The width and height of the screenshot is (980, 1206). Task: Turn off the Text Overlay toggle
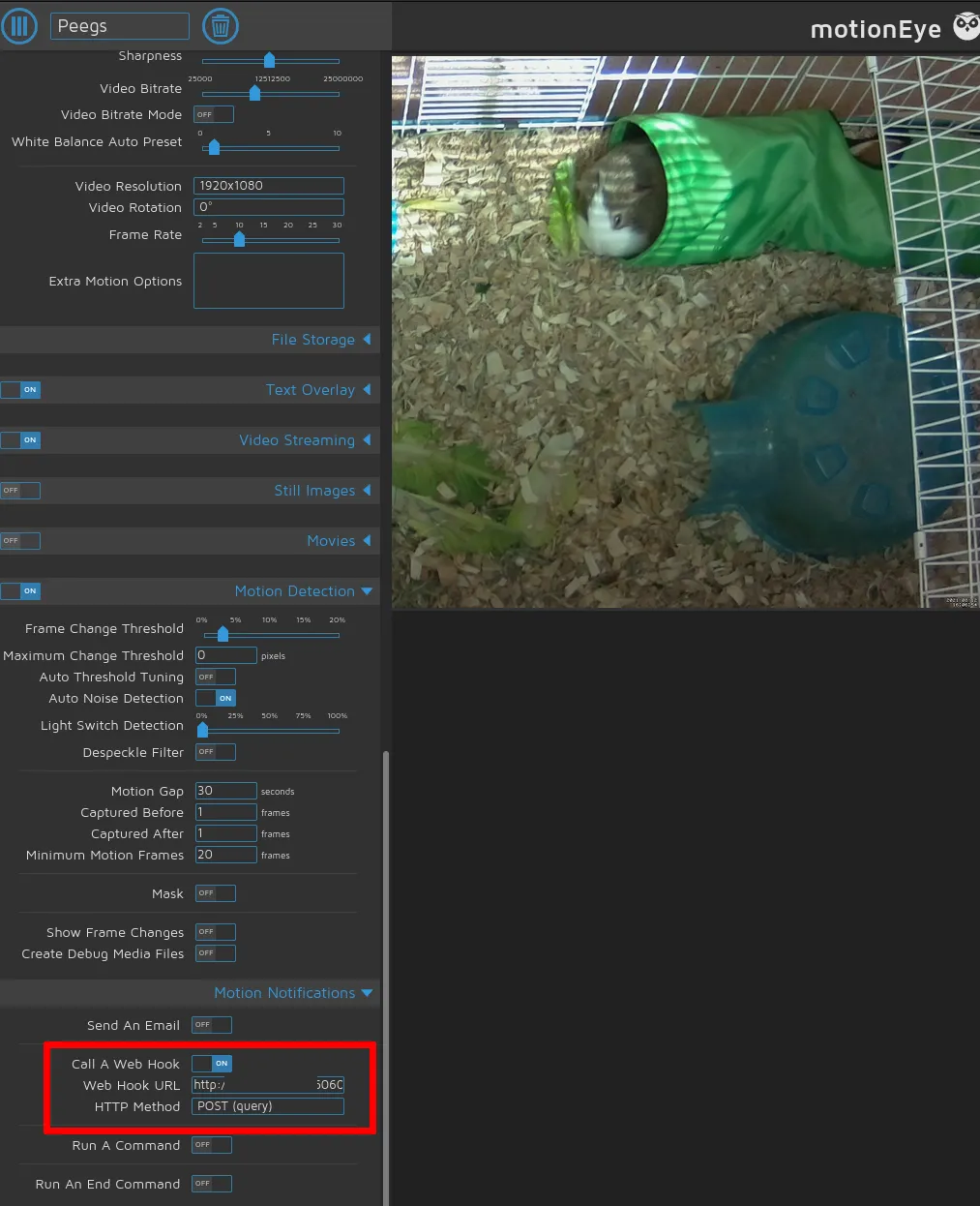(21, 389)
